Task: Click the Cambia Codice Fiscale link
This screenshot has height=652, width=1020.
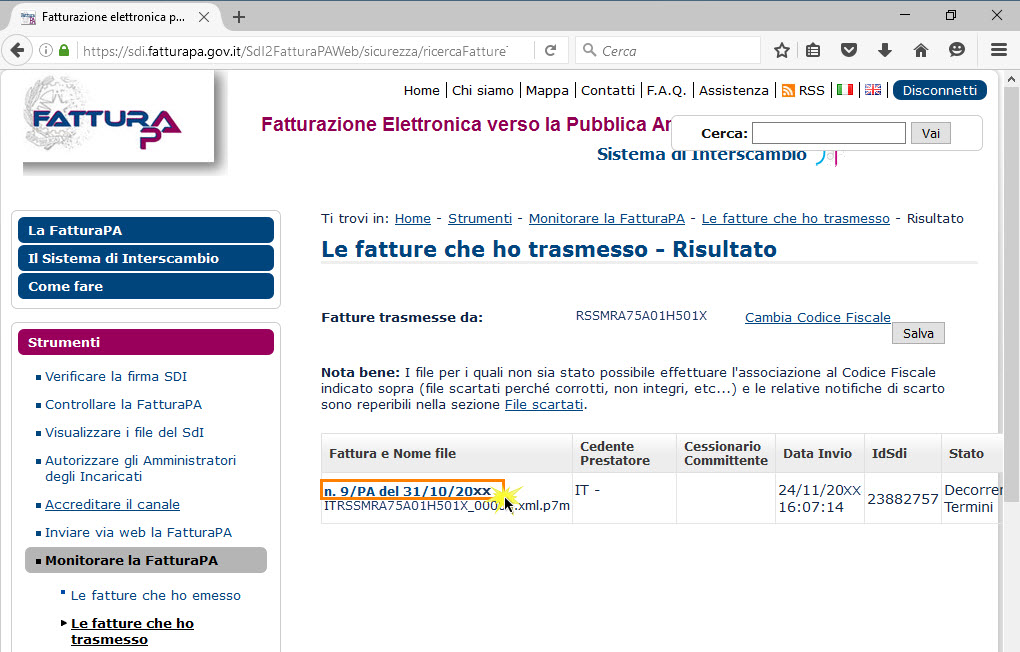Action: (818, 318)
